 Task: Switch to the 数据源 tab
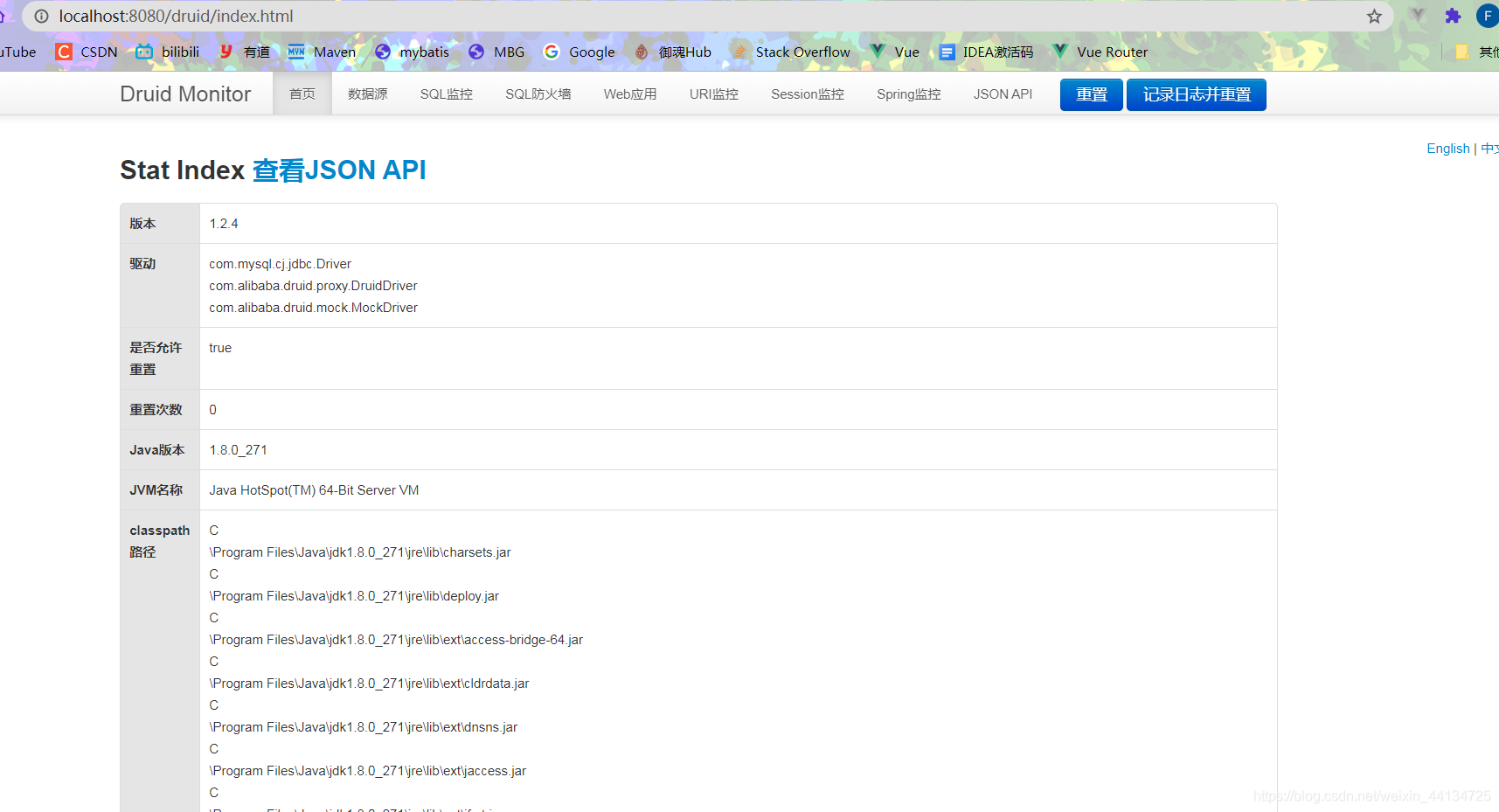[x=368, y=94]
